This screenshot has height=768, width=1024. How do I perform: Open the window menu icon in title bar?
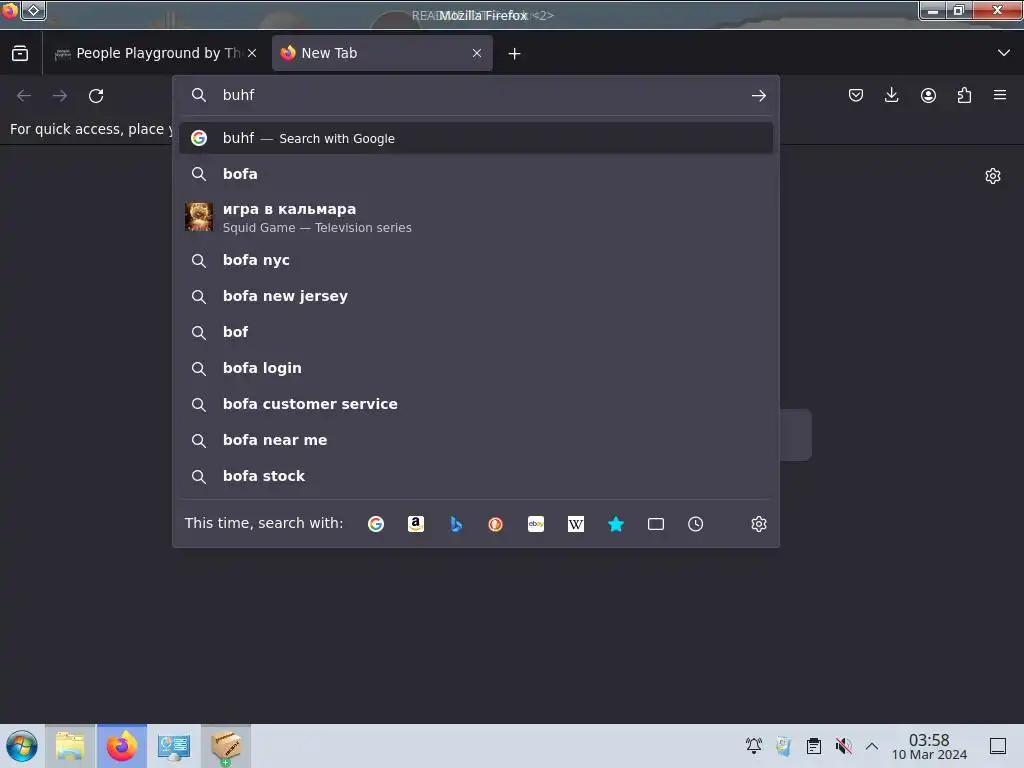click(10, 10)
